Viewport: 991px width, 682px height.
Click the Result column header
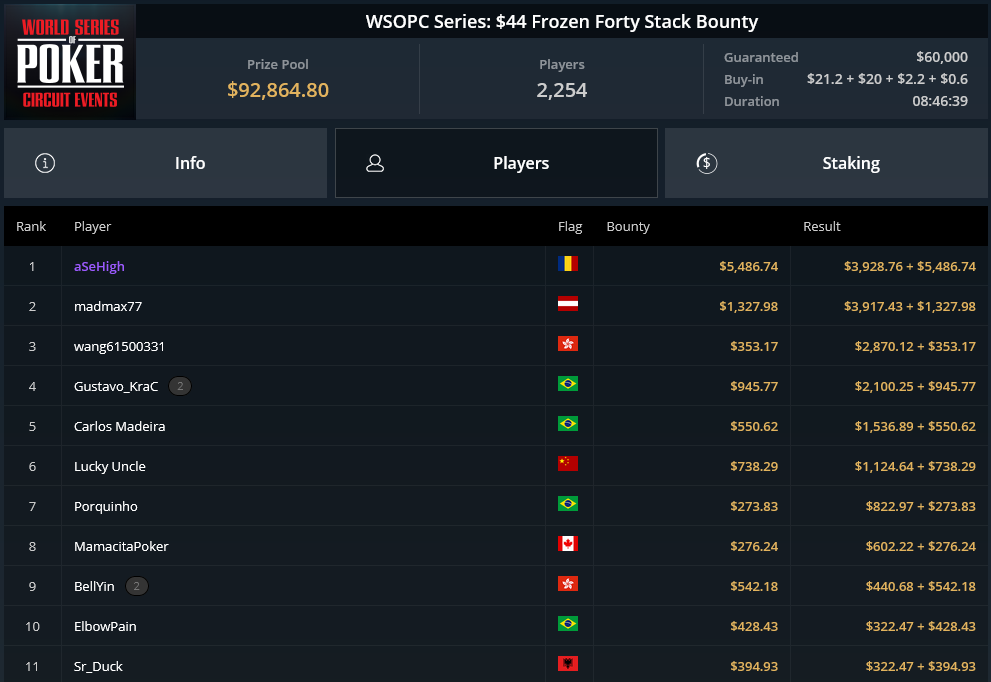822,226
